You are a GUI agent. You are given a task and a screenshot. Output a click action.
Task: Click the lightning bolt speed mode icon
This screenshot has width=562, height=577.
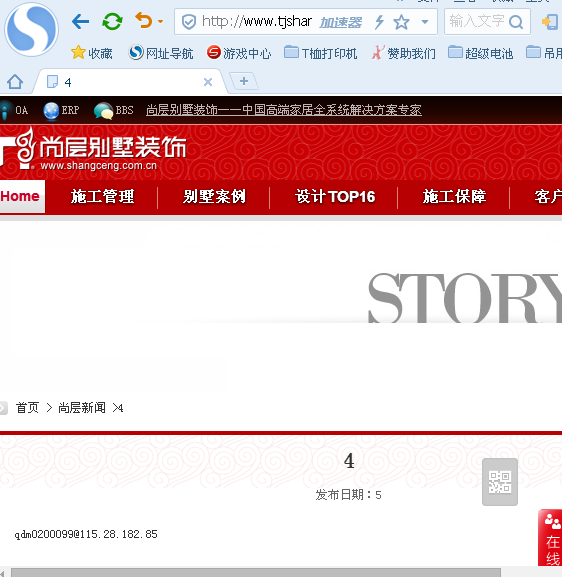(379, 22)
